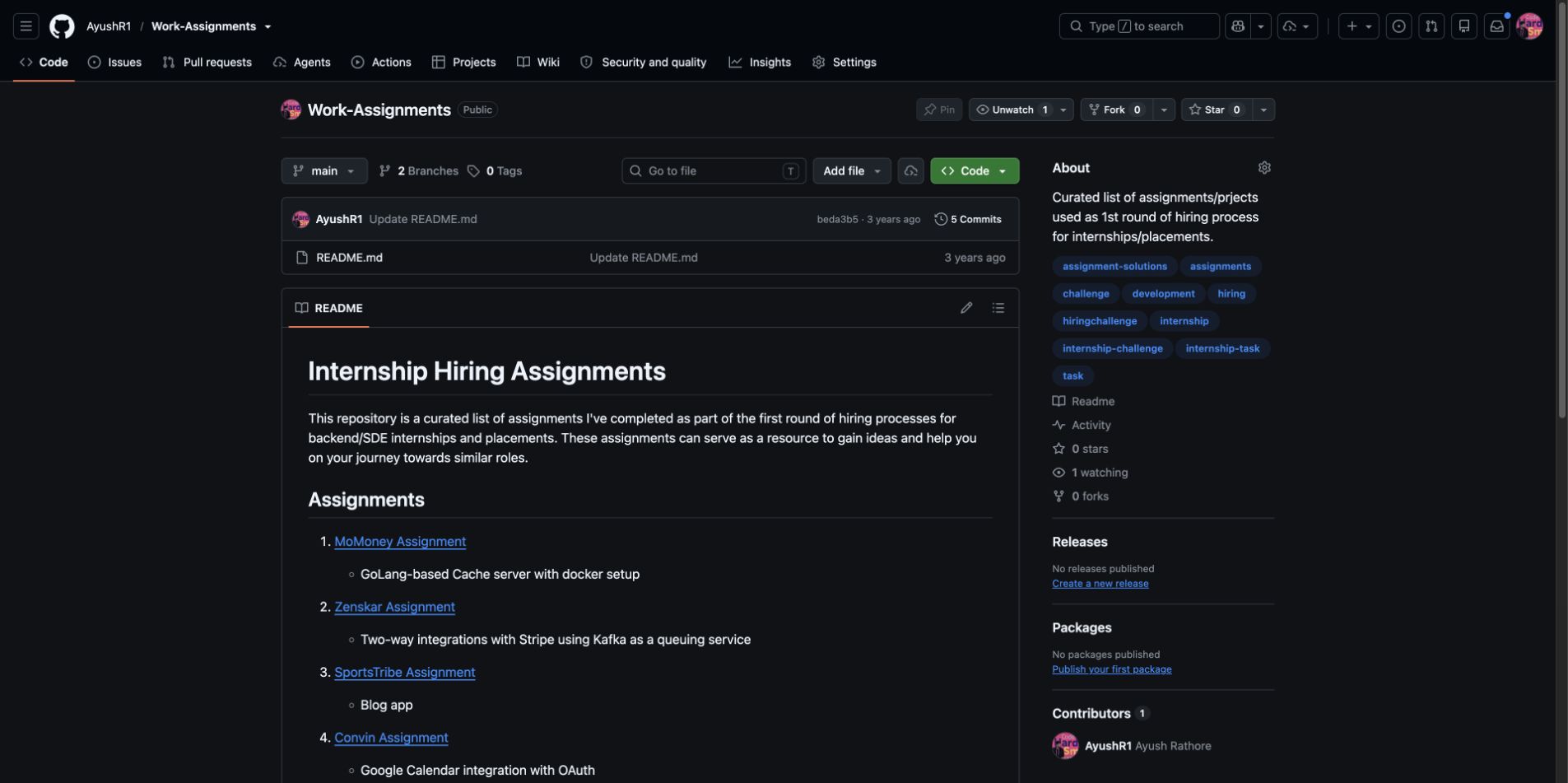Open the Actions tab

pyautogui.click(x=381, y=63)
